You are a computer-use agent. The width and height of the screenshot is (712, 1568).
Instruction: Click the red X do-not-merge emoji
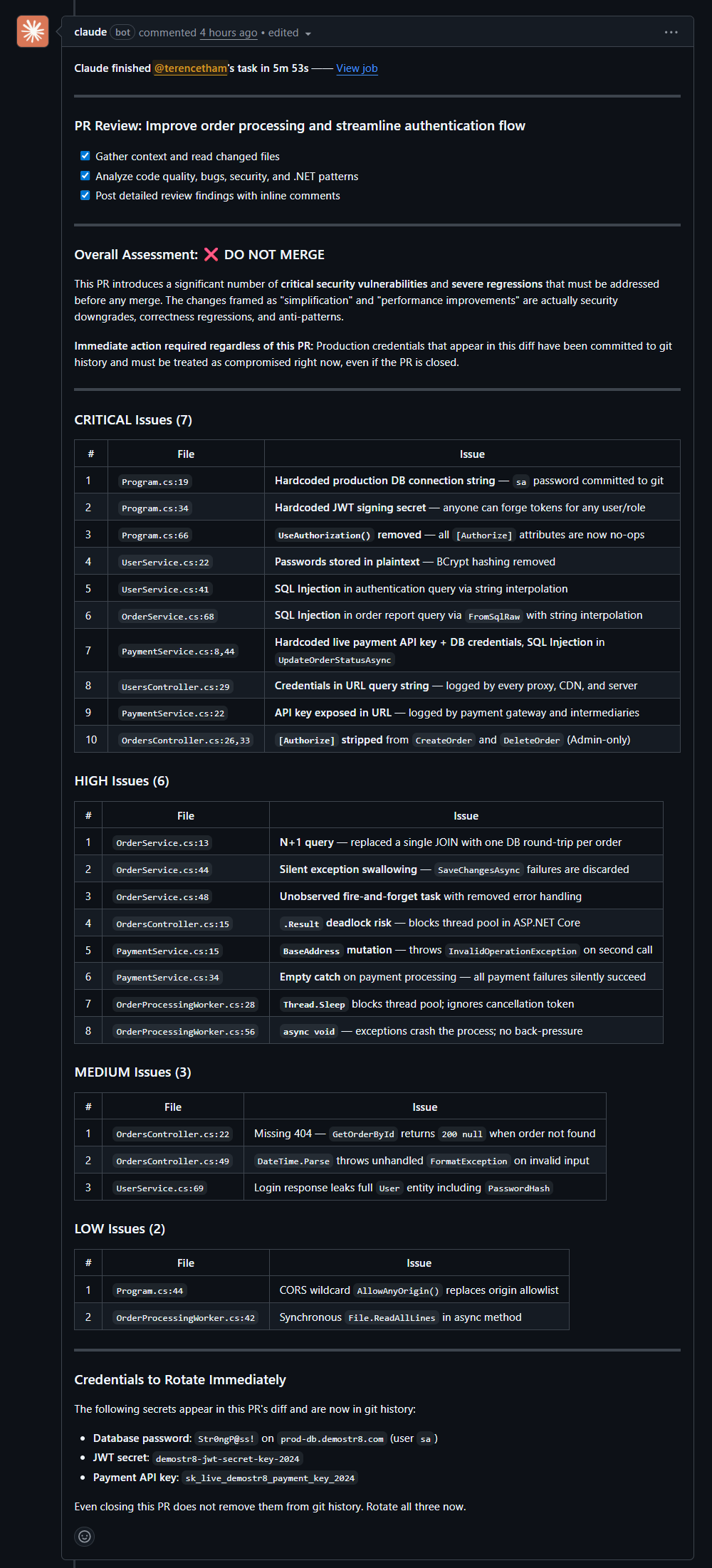click(211, 255)
